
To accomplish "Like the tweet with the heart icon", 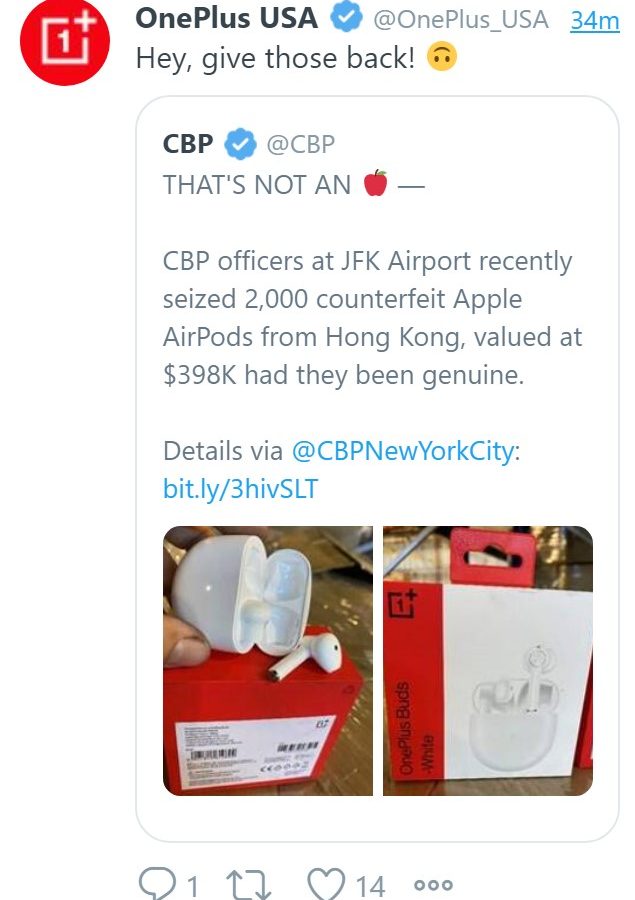I will click(326, 883).
